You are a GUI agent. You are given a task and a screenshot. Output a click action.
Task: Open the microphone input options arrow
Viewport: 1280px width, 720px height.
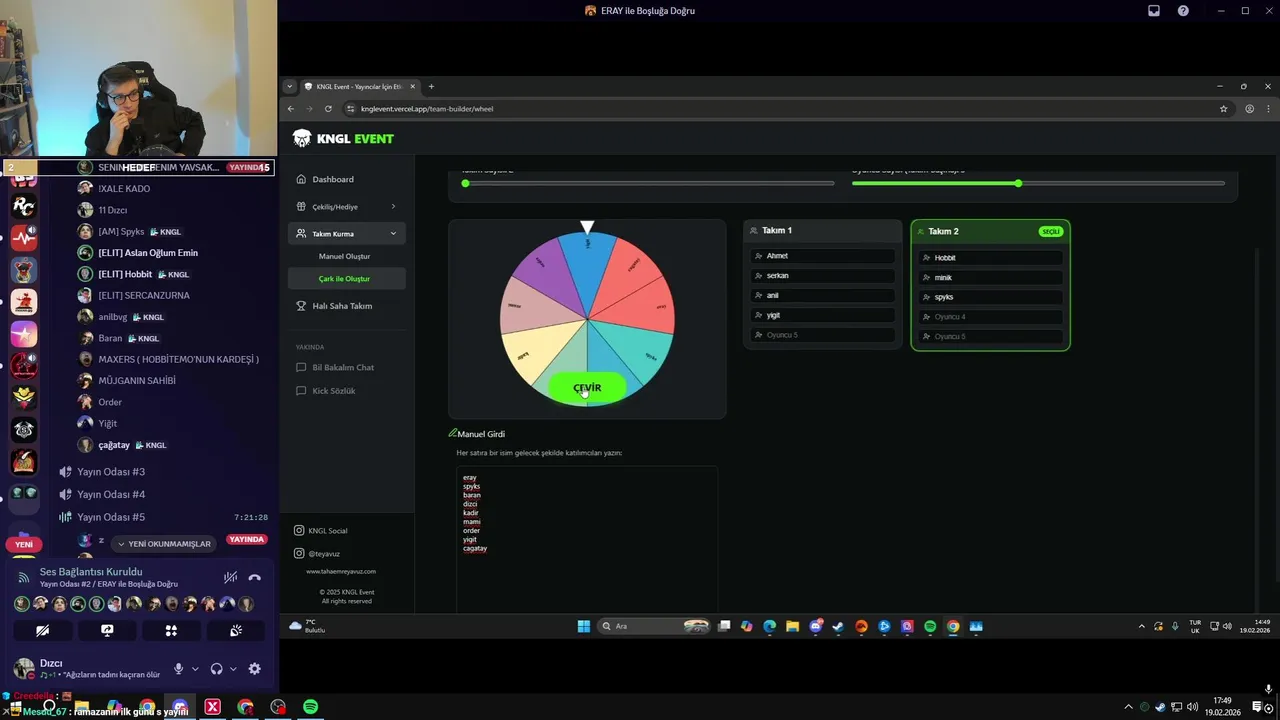(195, 669)
